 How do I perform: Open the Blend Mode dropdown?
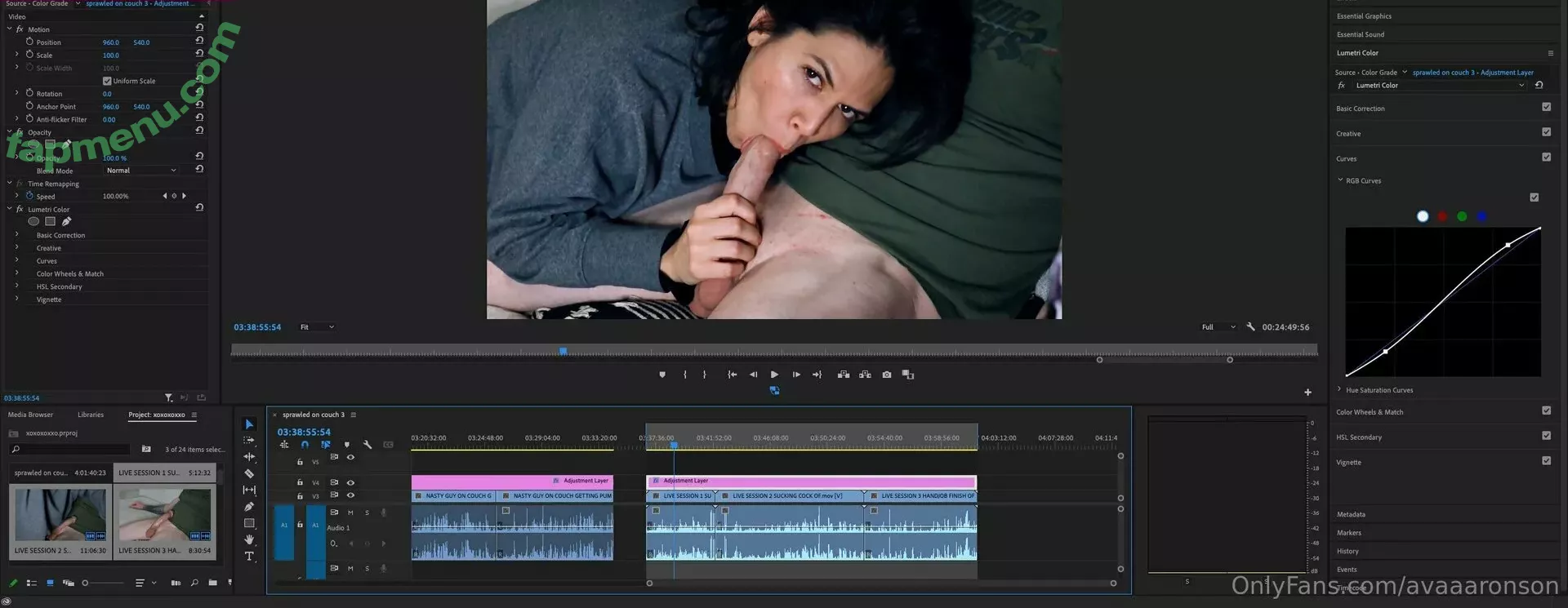141,171
